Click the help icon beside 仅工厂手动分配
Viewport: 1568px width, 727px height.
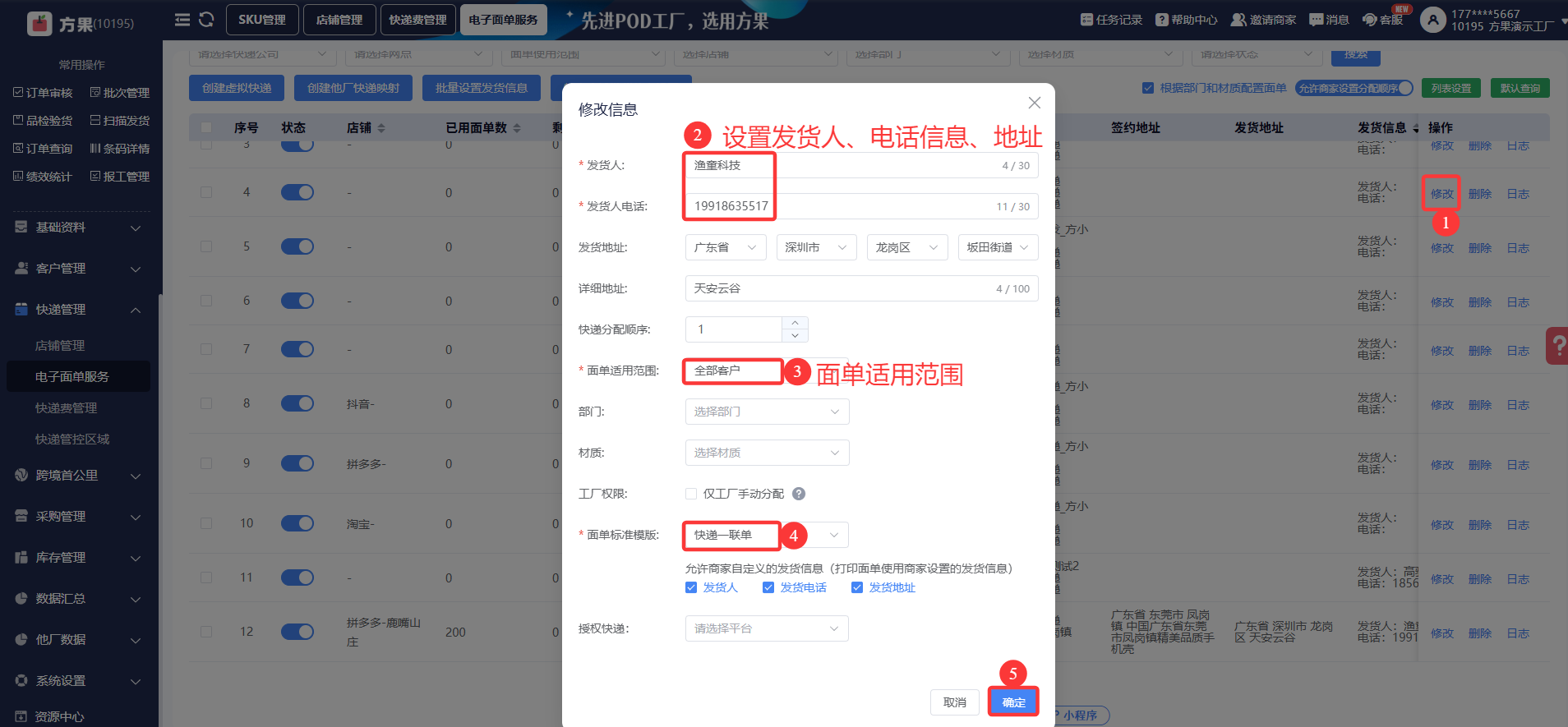(799, 494)
